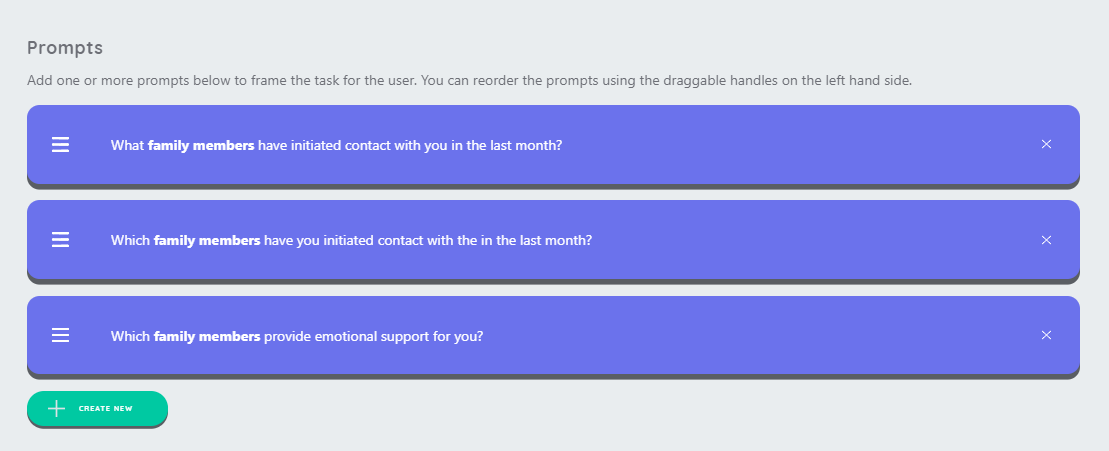
Task: Grab the drag handle of the first prompt
Action: [60, 145]
